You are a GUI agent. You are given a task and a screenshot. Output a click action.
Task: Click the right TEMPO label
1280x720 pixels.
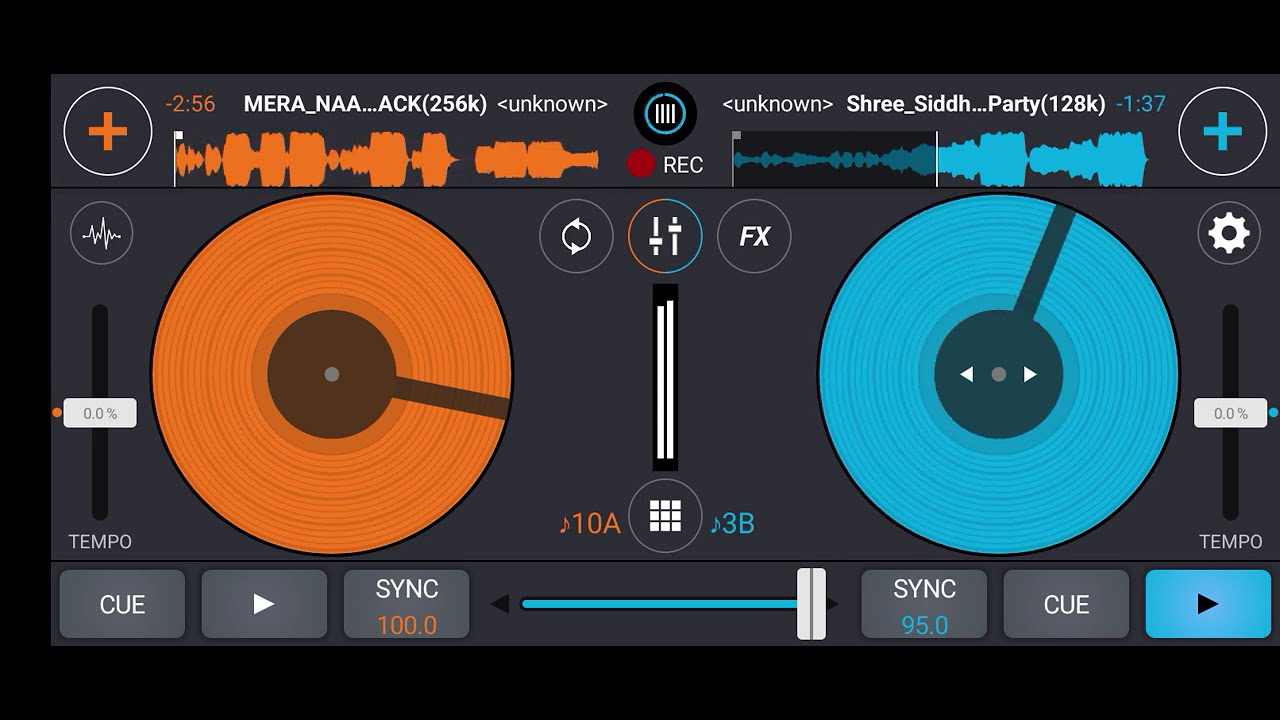coord(1231,542)
